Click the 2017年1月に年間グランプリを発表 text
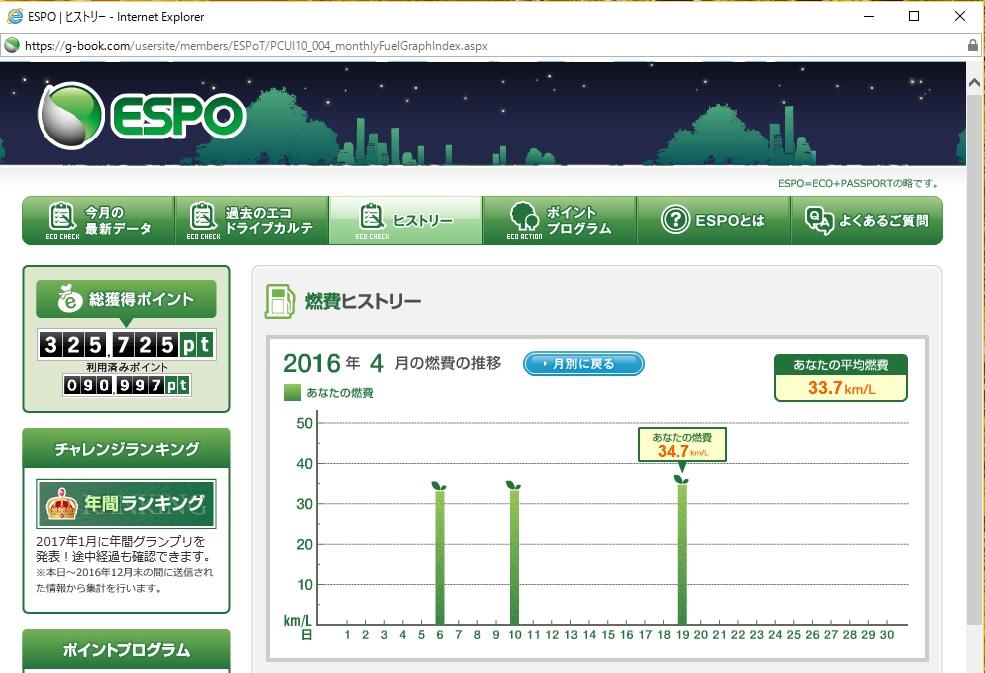The image size is (985, 673). point(124,549)
